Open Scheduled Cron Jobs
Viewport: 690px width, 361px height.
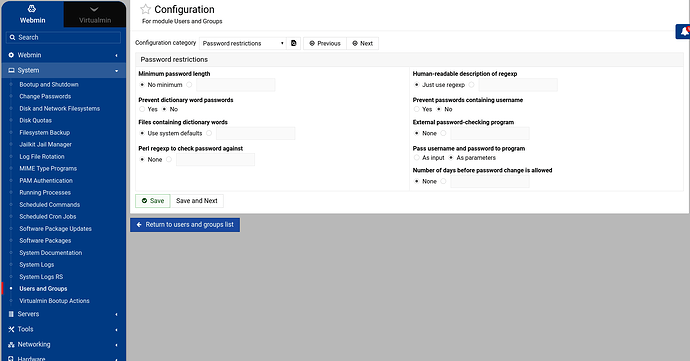(x=48, y=217)
